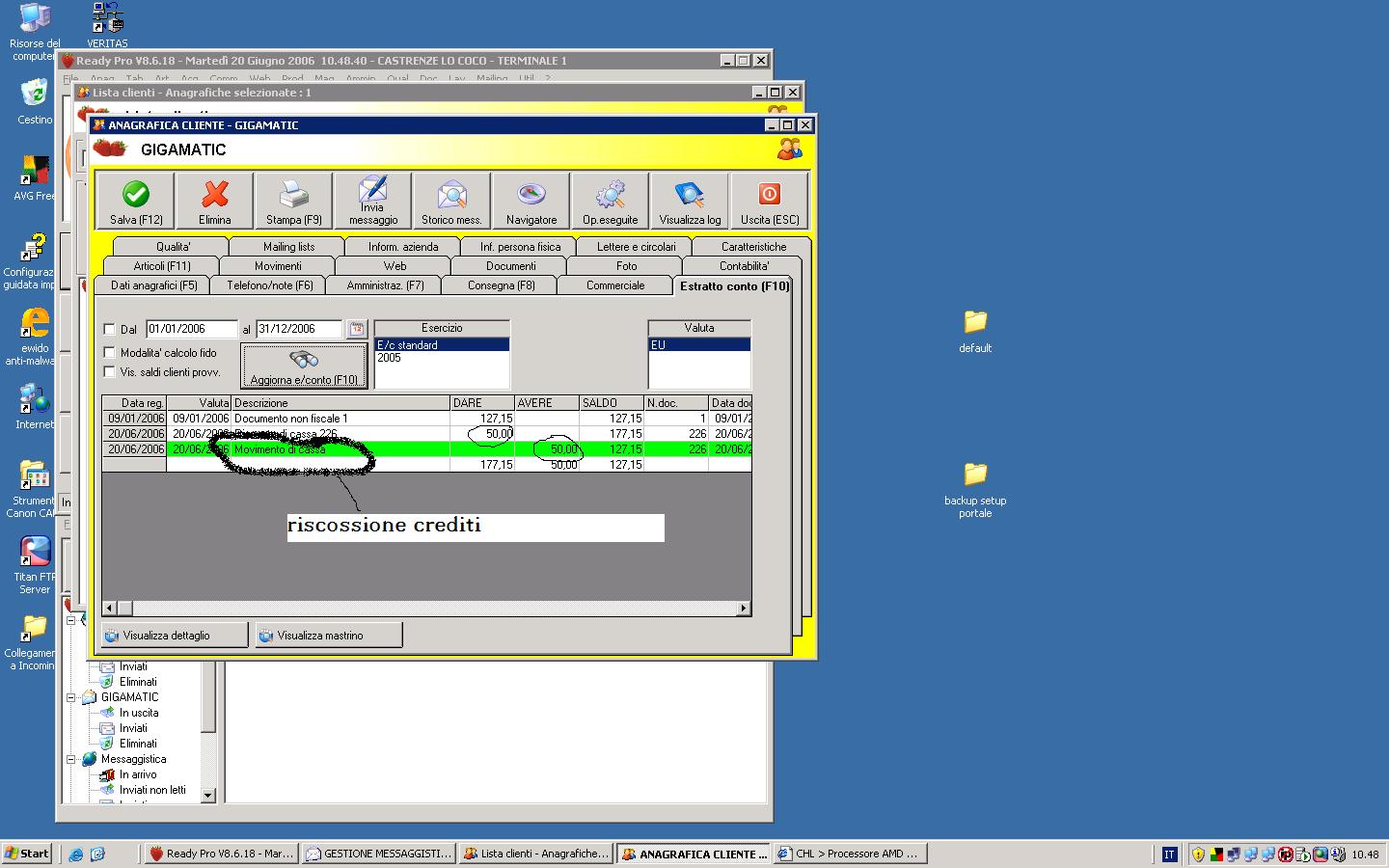Open Articoli (F11) tab
1389x868 pixels.
tap(162, 266)
